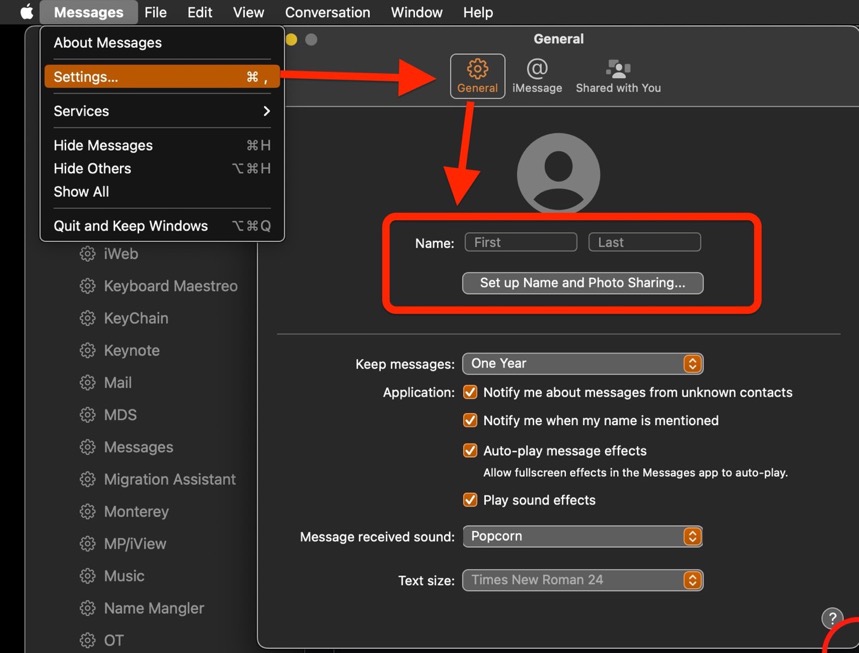This screenshot has height=653, width=859.
Task: Toggle notify when name is mentioned
Action: pyautogui.click(x=470, y=420)
